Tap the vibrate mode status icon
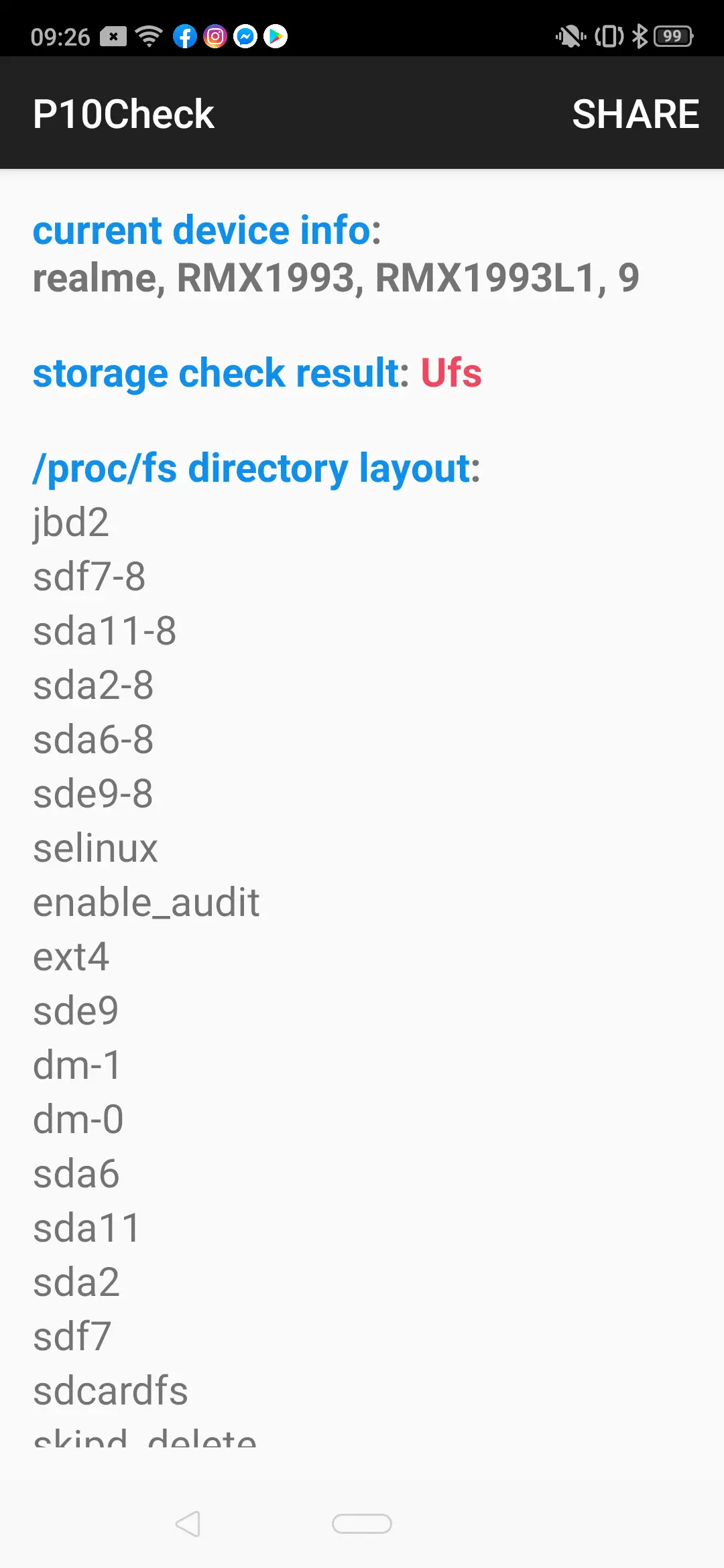Viewport: 724px width, 1568px height. tap(609, 36)
